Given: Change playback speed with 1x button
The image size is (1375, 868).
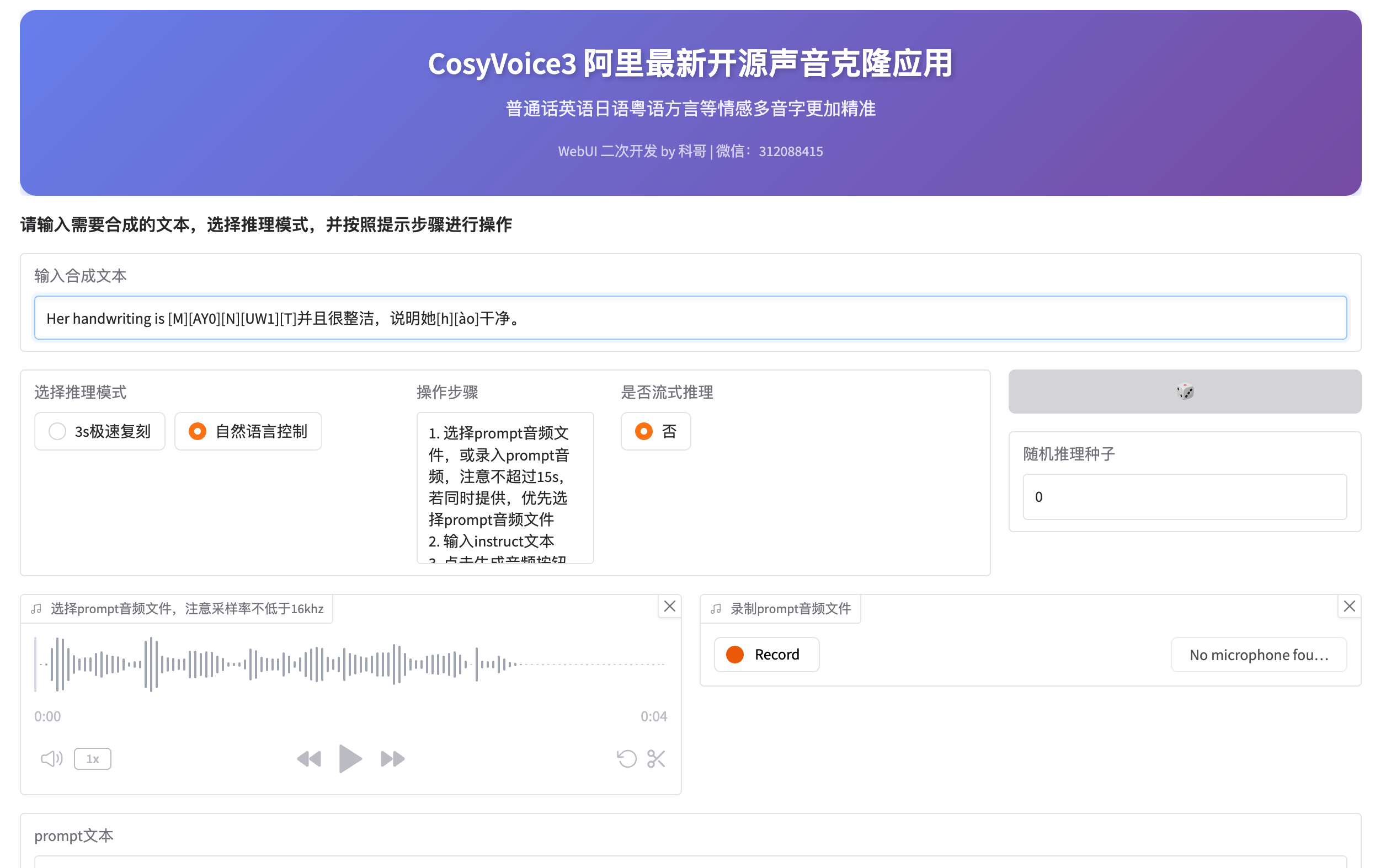Looking at the screenshot, I should pos(93,758).
